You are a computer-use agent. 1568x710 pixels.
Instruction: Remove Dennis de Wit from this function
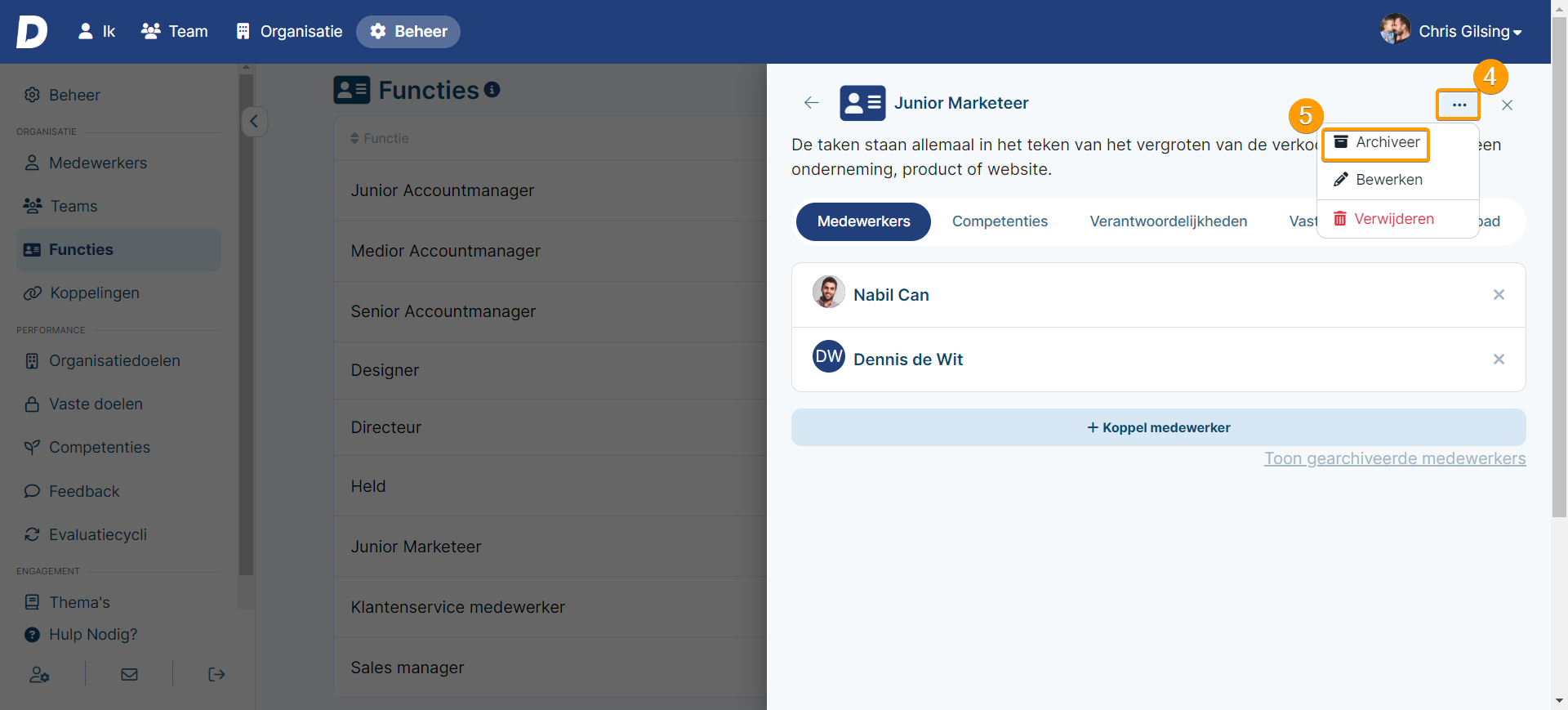click(1499, 359)
